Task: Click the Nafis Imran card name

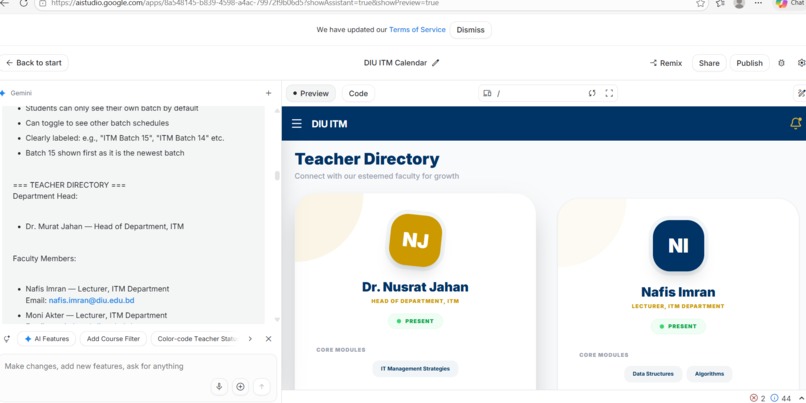Action: point(678,292)
